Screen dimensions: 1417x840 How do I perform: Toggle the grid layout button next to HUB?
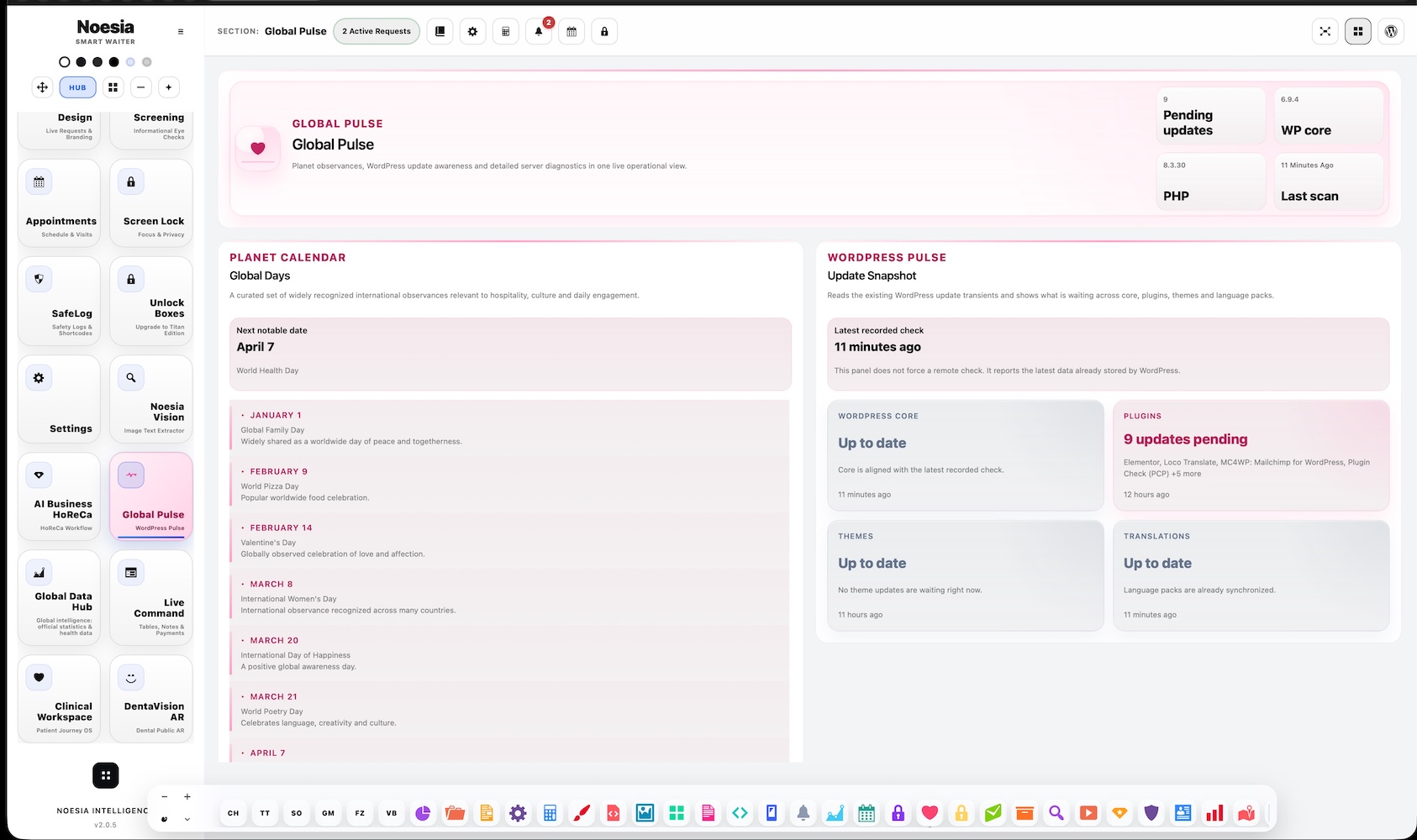(113, 87)
